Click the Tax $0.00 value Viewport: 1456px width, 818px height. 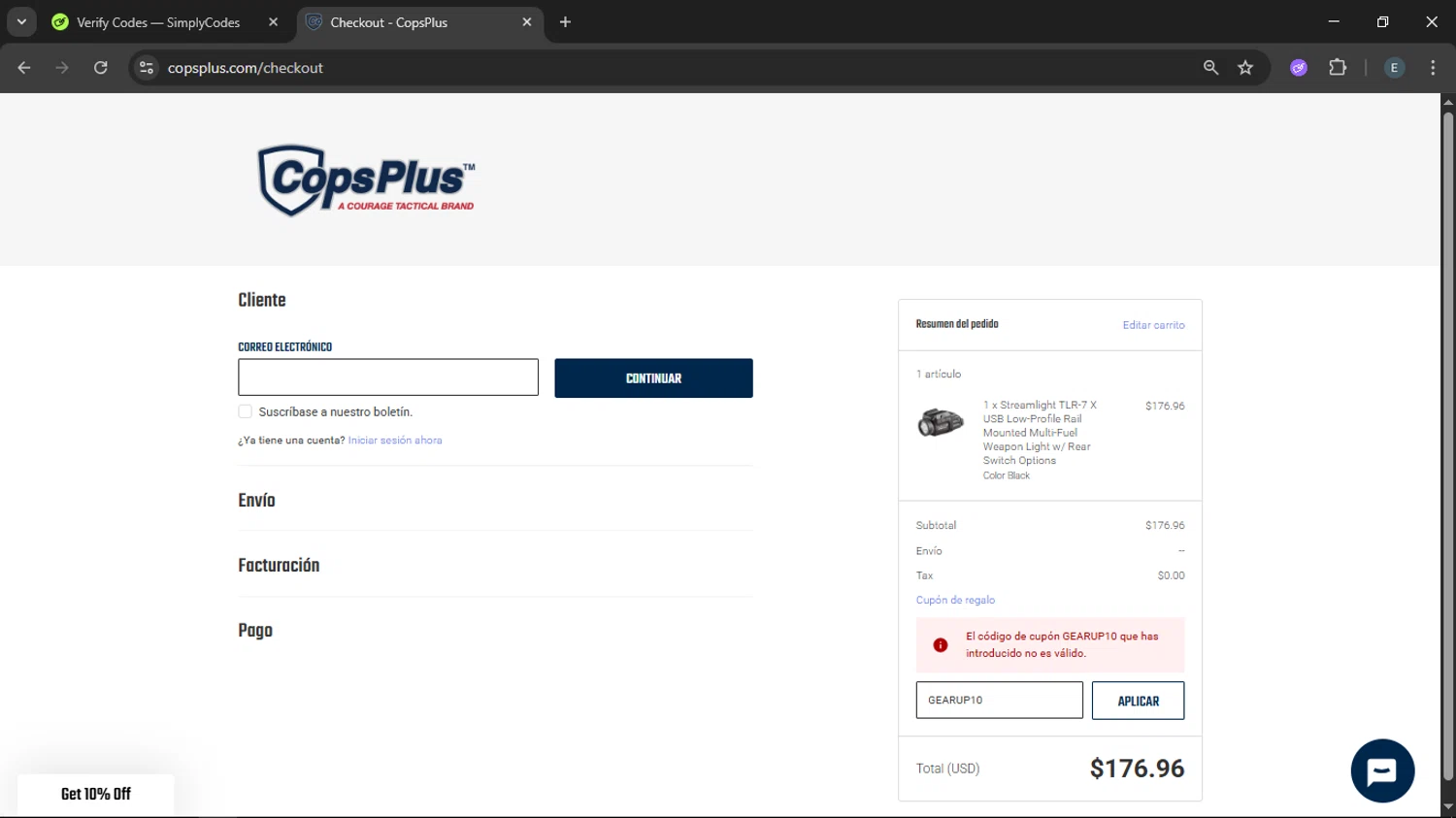(x=1171, y=575)
